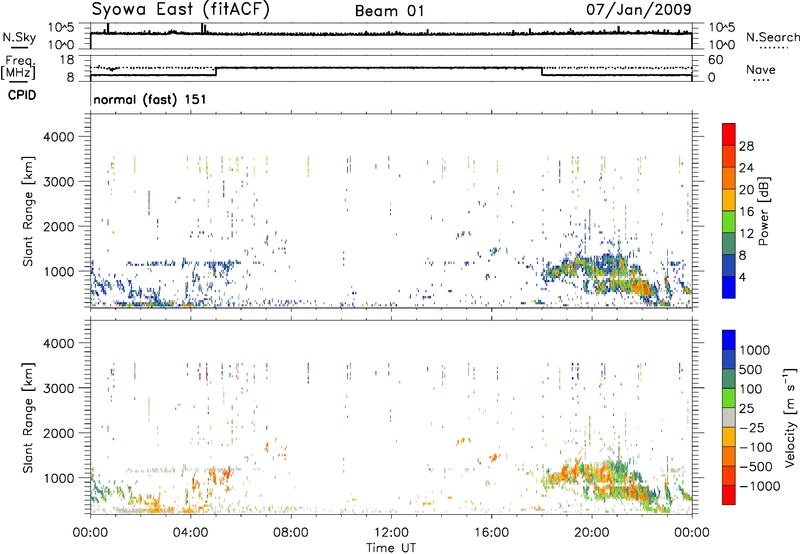The width and height of the screenshot is (800, 554).
Task: Click the "Velocity [m s-1]" colorbar title
Action: pos(790,417)
